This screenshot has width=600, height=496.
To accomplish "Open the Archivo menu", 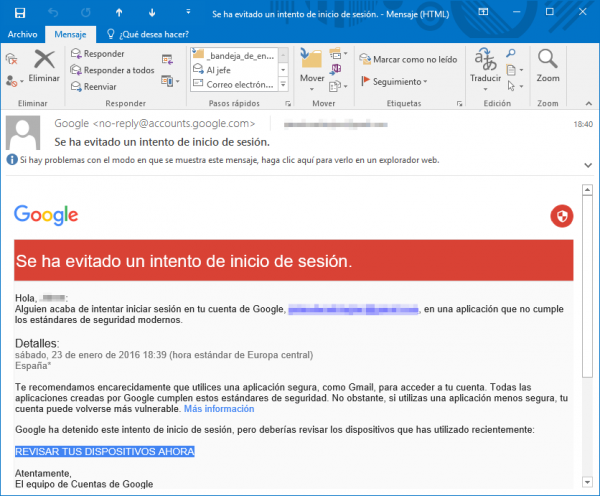I will [x=23, y=34].
